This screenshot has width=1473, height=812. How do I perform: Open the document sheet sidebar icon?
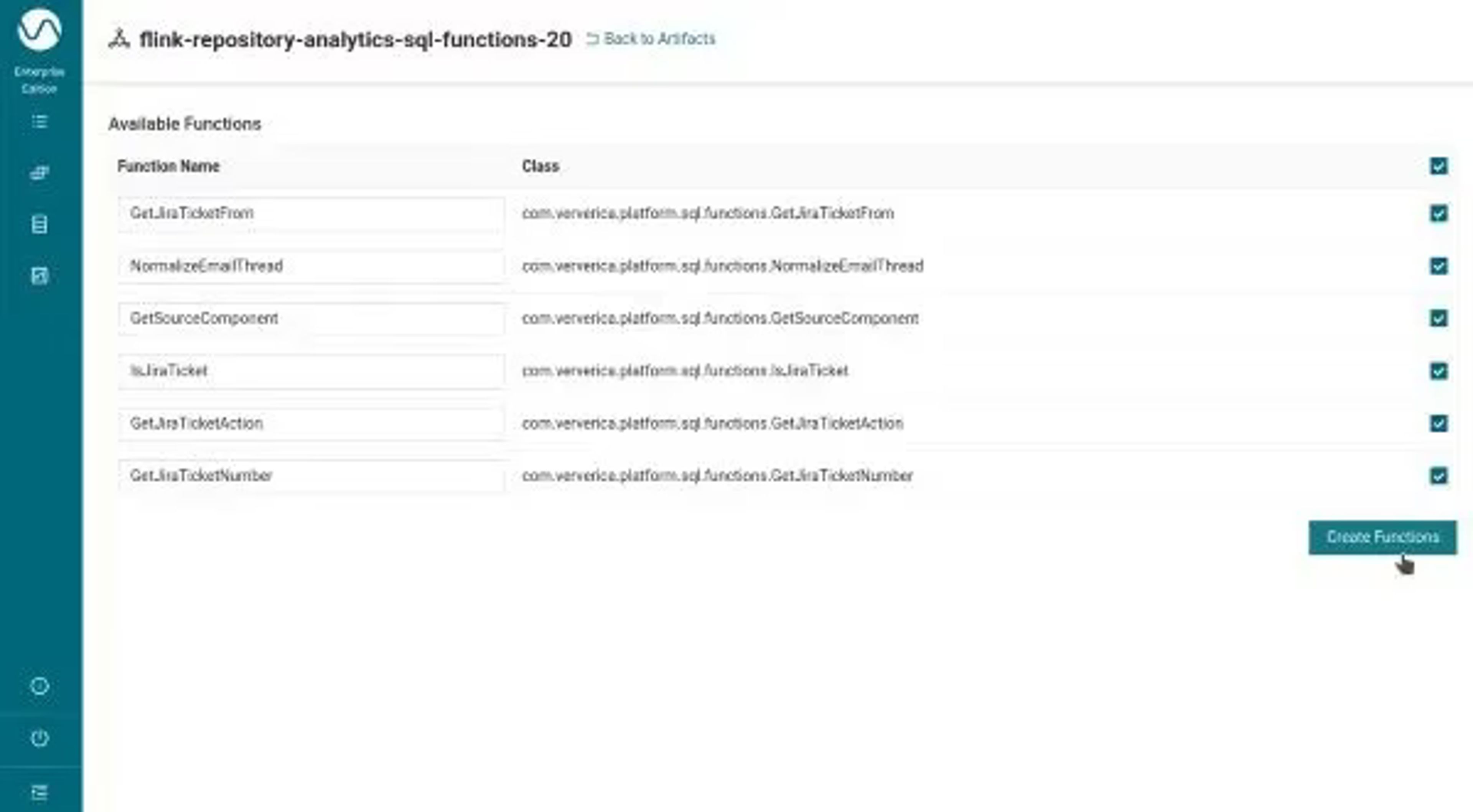pyautogui.click(x=40, y=224)
